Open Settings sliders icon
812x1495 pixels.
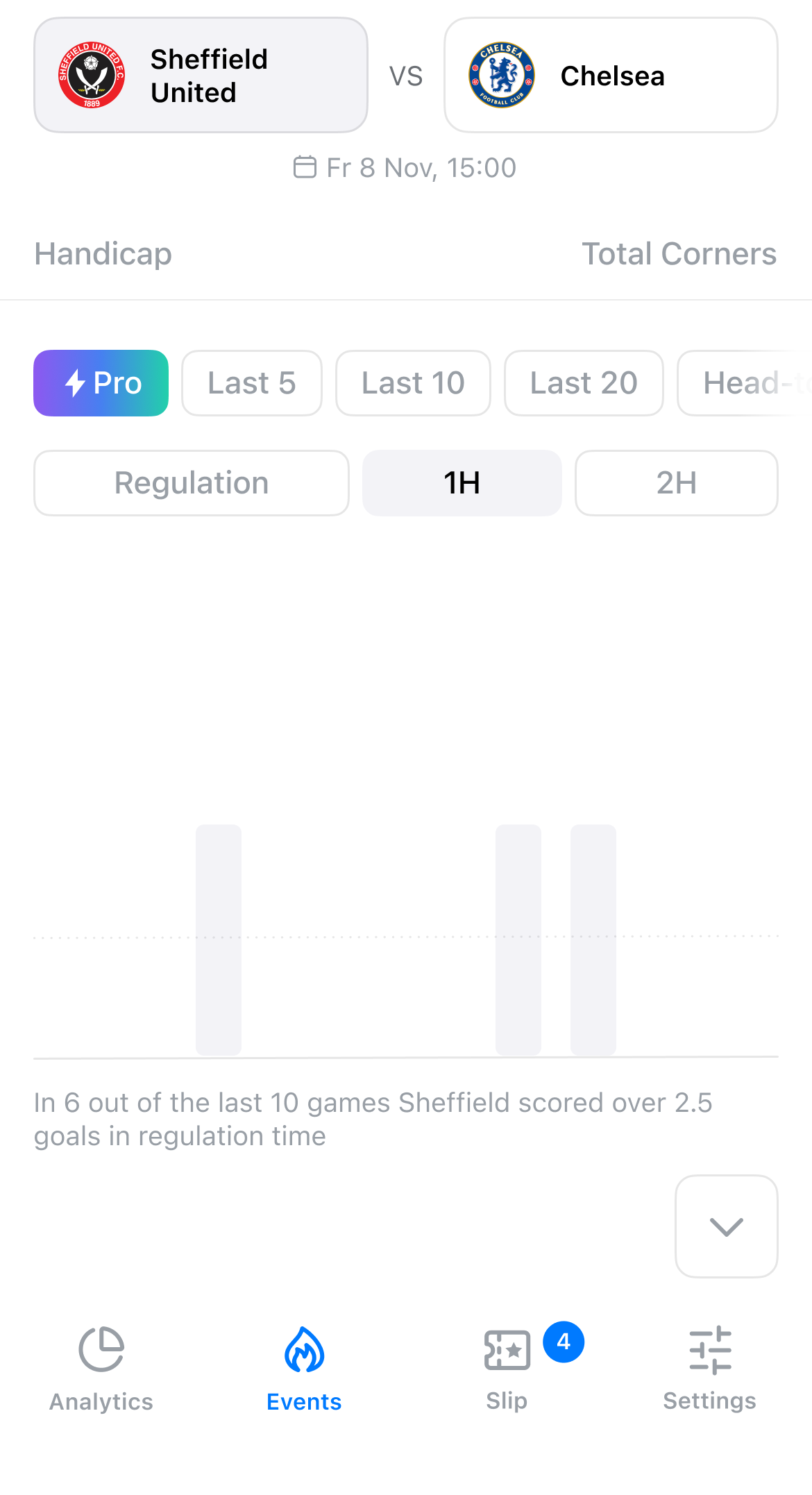pos(710,1350)
